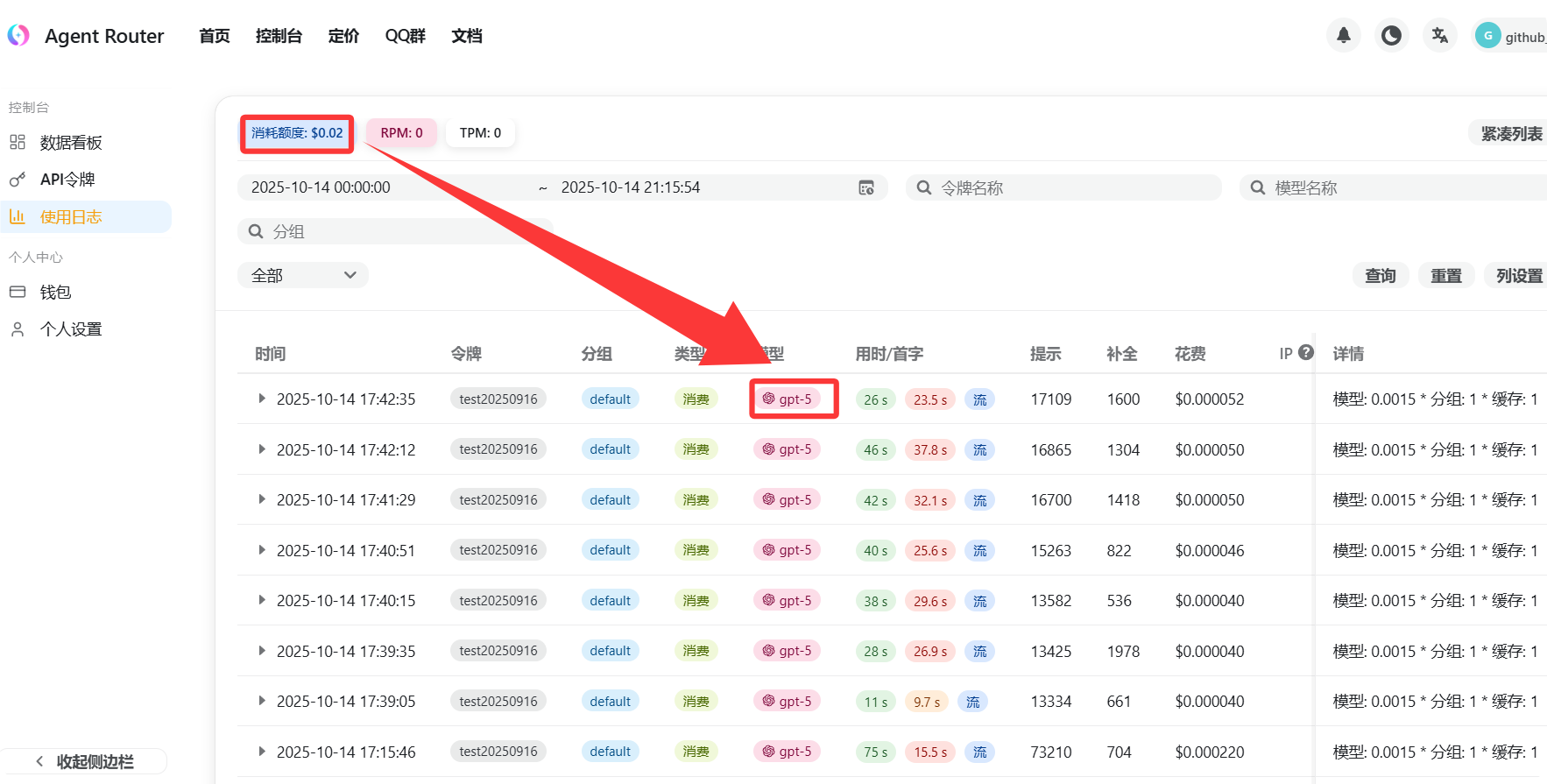Open the notifications bell icon

click(1343, 36)
